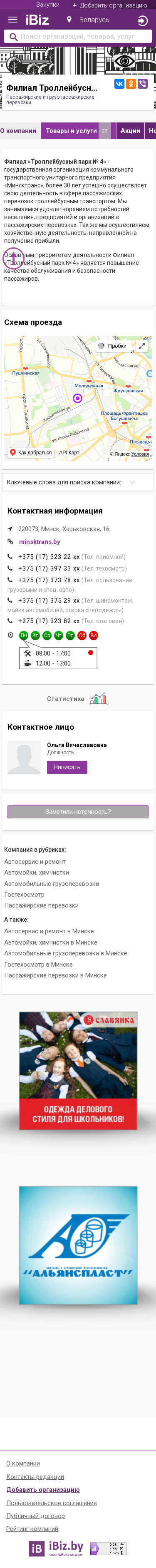
Task: Click the login arrow icon
Action: (143, 21)
